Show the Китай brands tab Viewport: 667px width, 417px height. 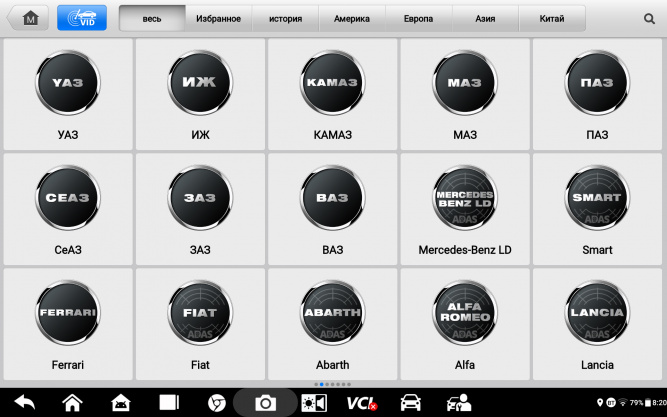point(552,18)
